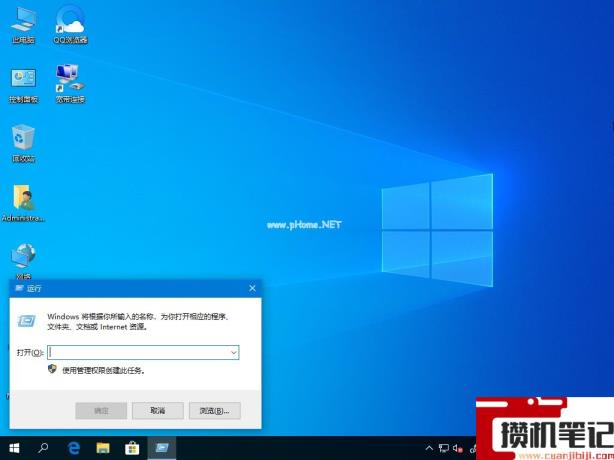Open the Windows Start menu
The width and height of the screenshot is (614, 460).
[x=14, y=448]
